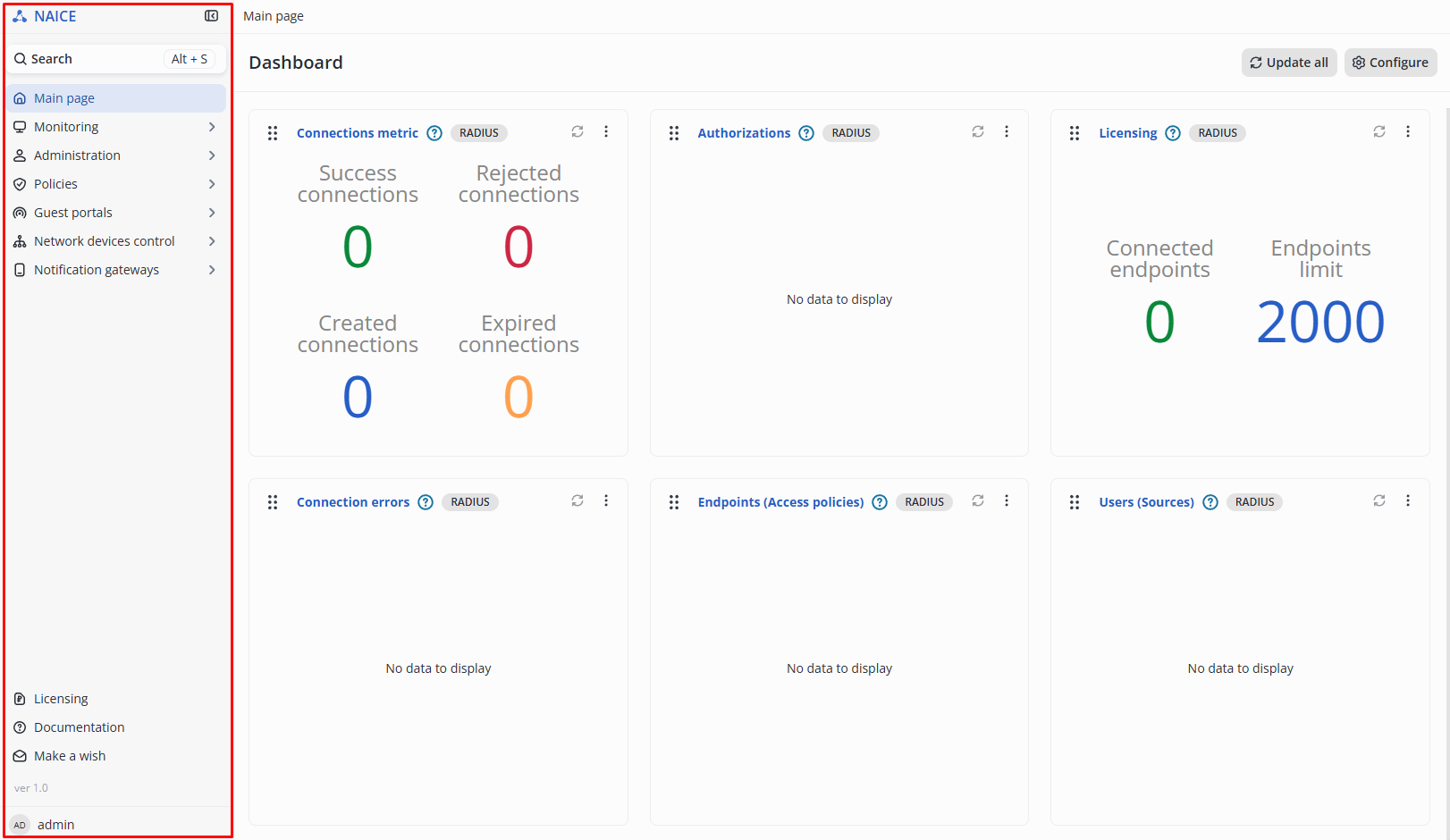Refresh the Users (Sources) widget
The image size is (1450, 840).
click(1379, 501)
